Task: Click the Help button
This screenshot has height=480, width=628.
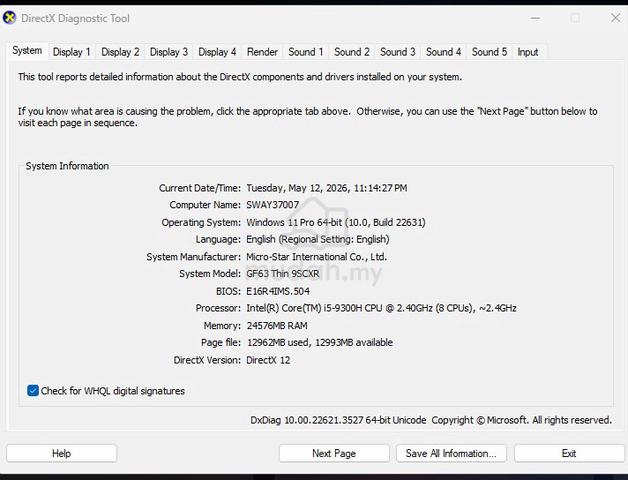Action: point(61,454)
